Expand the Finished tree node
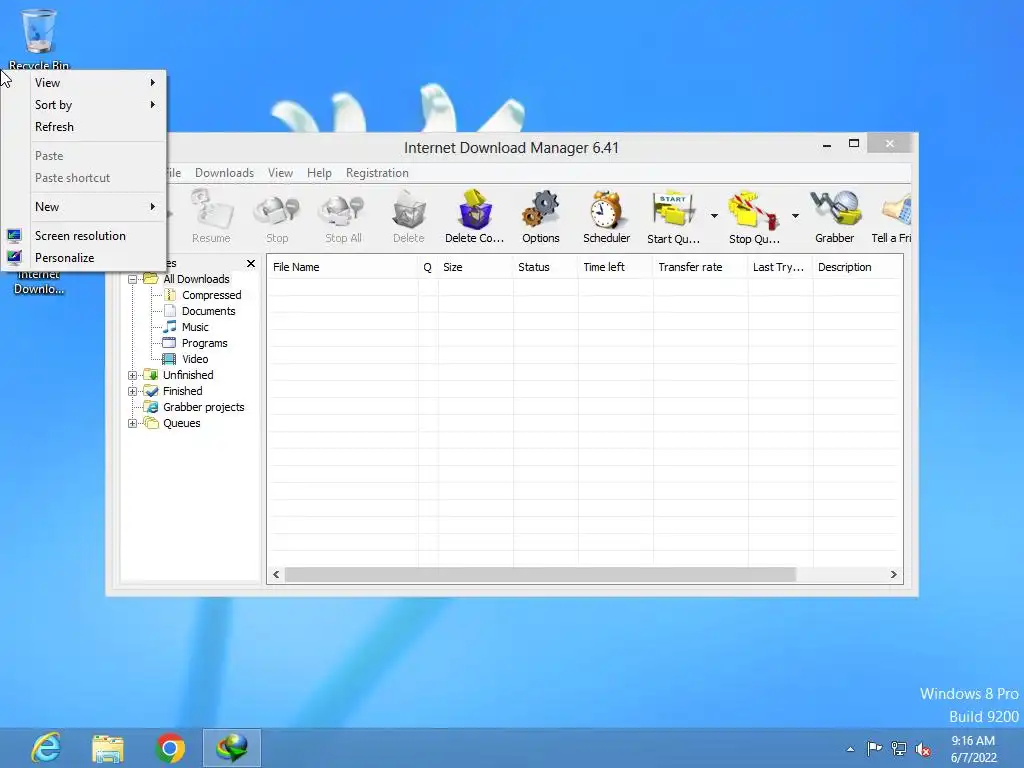Screen dimensions: 1024x768 (x=133, y=391)
